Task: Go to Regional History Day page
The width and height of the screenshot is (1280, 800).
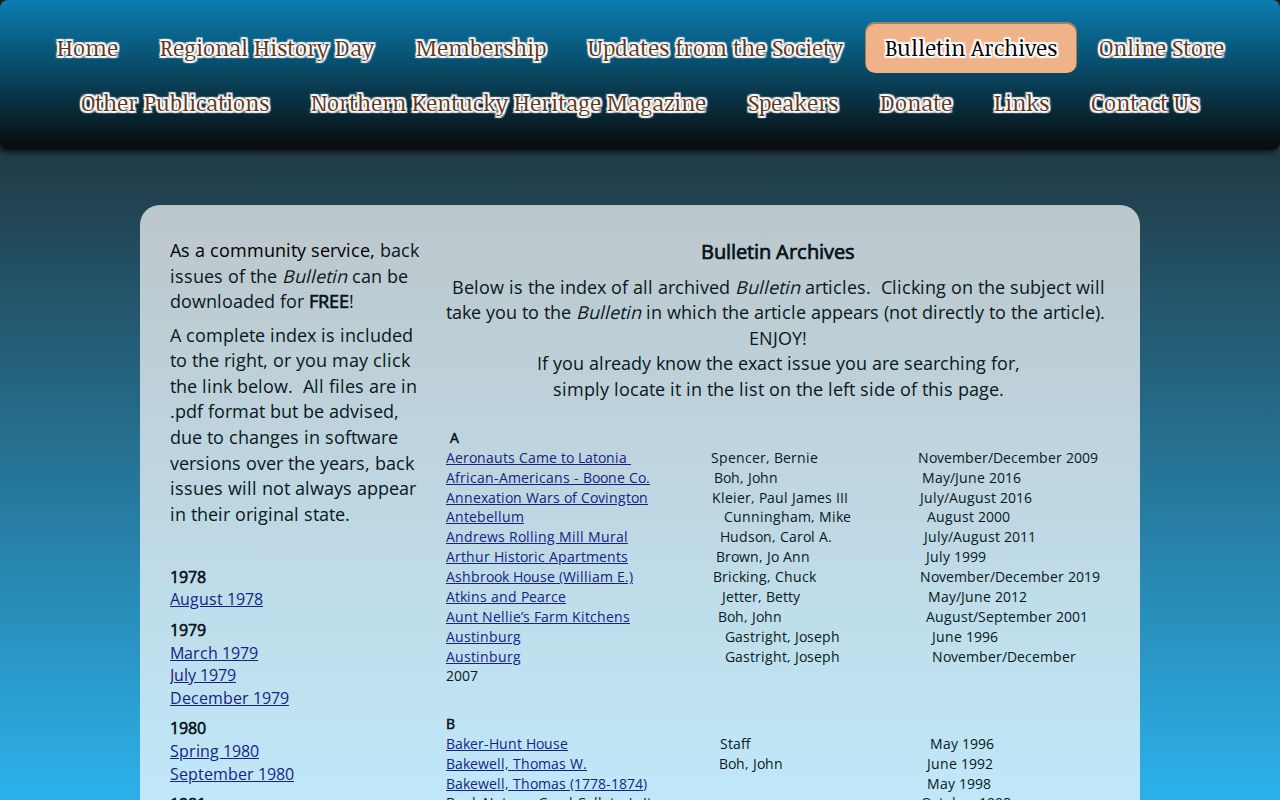Action: [266, 48]
